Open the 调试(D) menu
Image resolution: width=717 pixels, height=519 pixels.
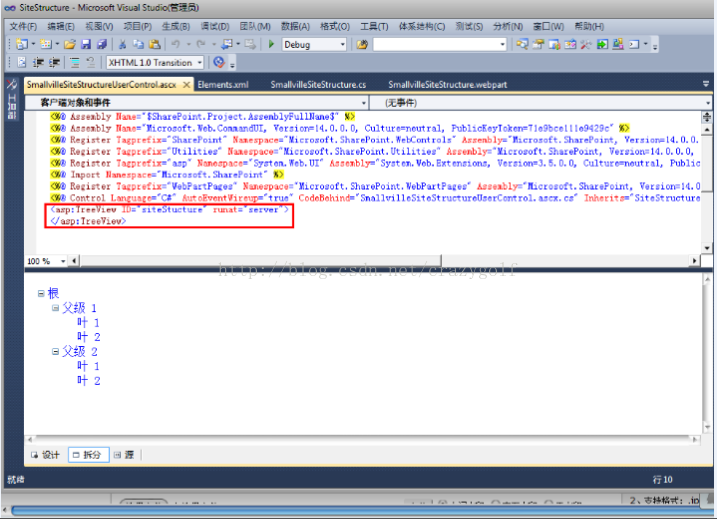coord(215,27)
